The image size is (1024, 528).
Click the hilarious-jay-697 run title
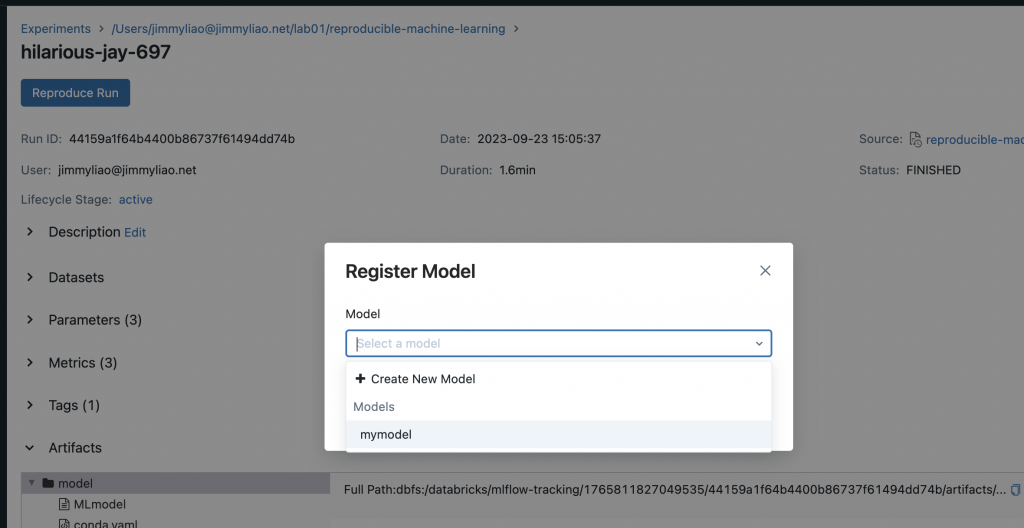(95, 52)
